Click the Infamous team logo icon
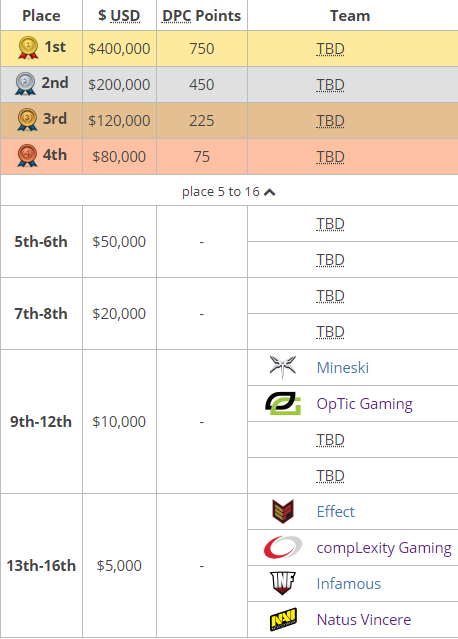458x639 pixels. (283, 583)
